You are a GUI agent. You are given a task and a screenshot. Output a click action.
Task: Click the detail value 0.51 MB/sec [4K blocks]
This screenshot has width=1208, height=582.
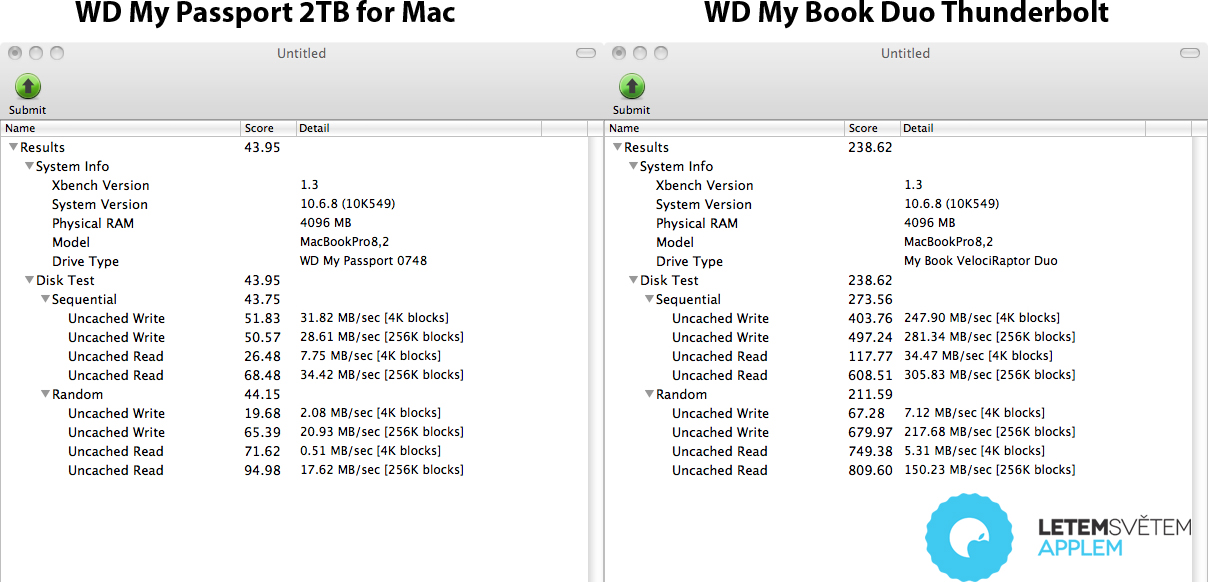click(370, 451)
